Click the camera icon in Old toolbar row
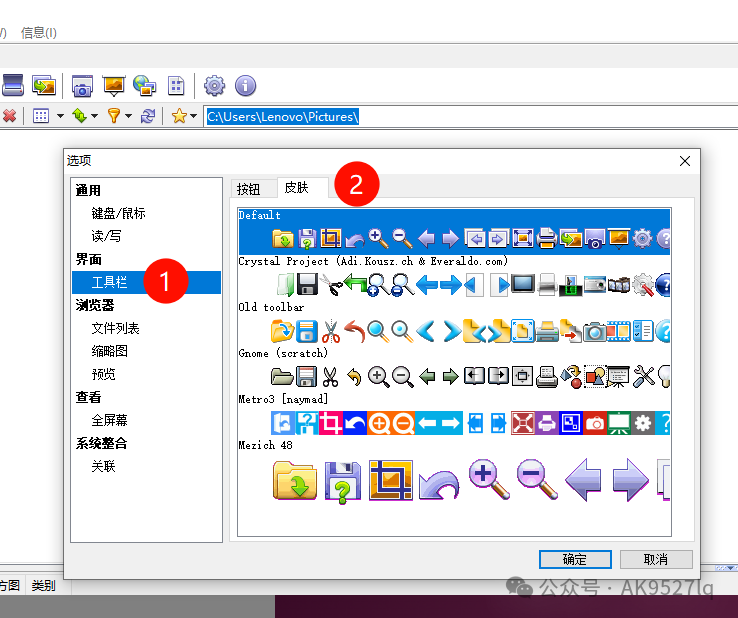The height and width of the screenshot is (618, 738). point(595,331)
